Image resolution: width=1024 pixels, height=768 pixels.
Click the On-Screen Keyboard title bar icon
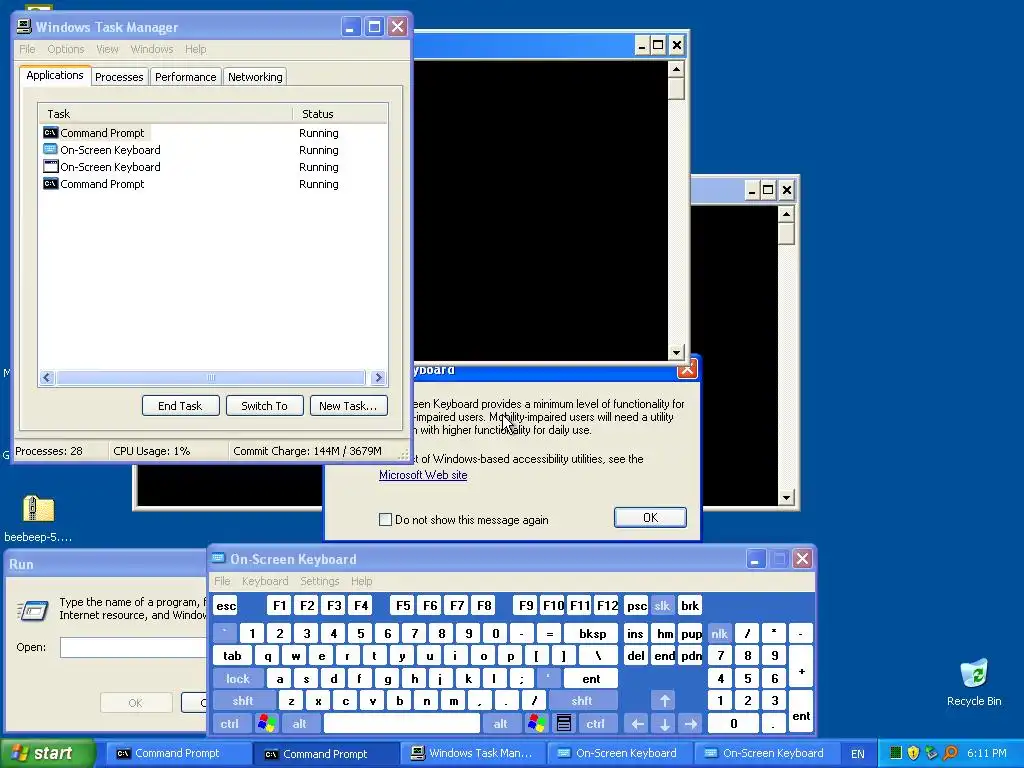[219, 559]
